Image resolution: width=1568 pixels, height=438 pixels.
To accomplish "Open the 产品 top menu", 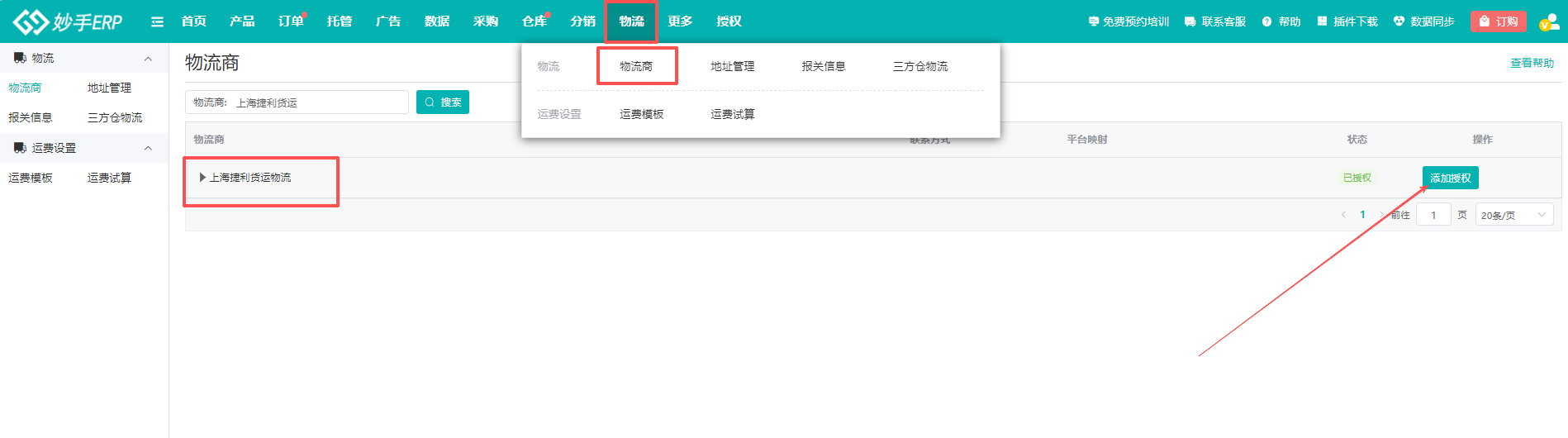I will point(242,21).
